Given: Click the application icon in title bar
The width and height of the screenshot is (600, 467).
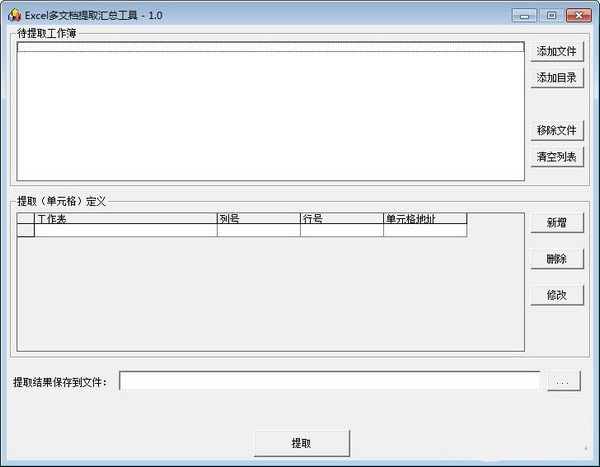Looking at the screenshot, I should coord(14,15).
